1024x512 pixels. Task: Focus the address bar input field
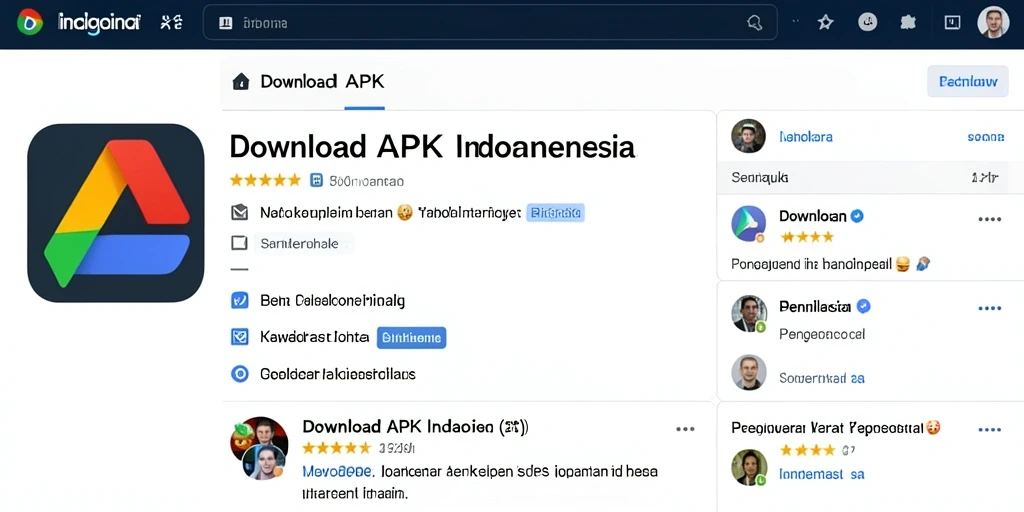(490, 23)
